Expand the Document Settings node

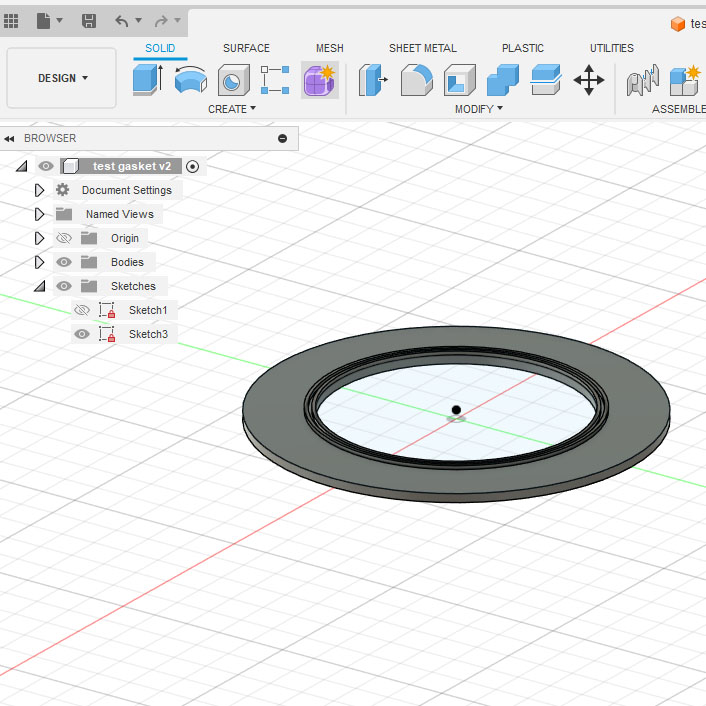39,190
